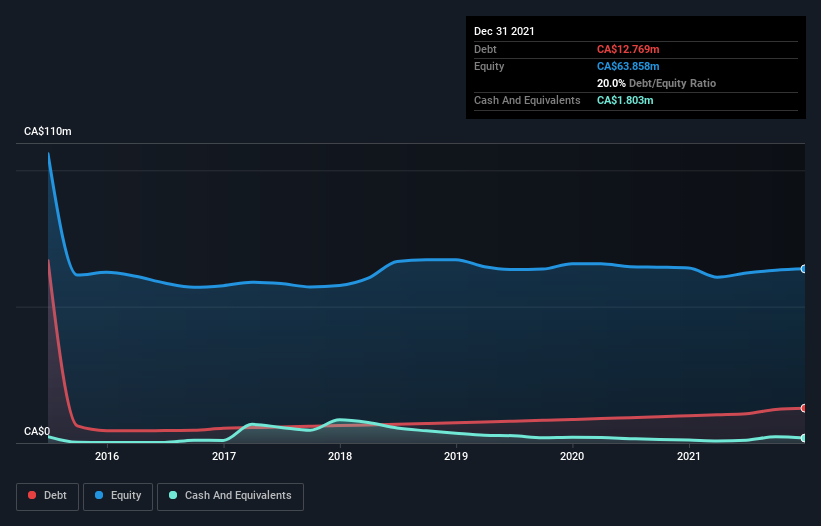Screen dimensions: 821x526
Task: Select the Cash endpoint marker at Dec 2021
Action: coord(804,438)
